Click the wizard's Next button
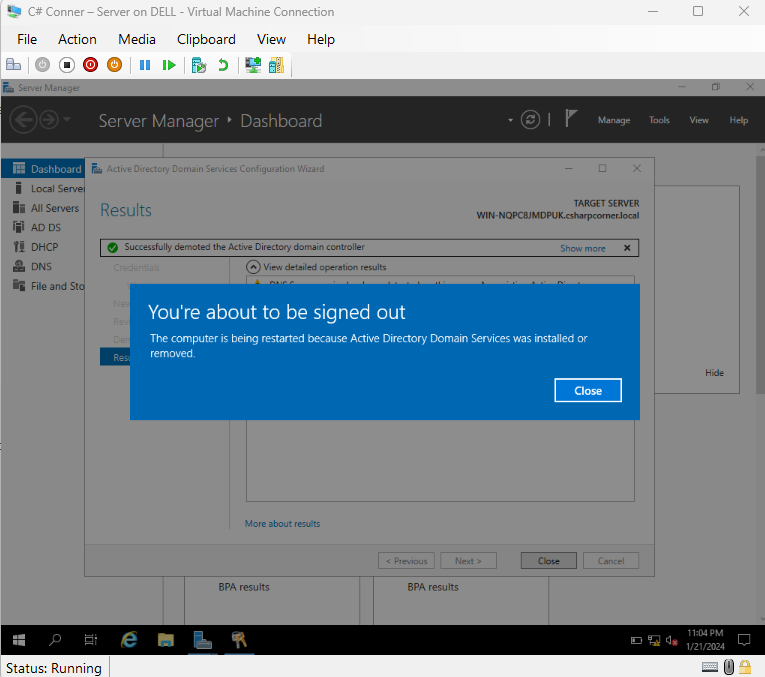This screenshot has width=765, height=677. point(468,560)
